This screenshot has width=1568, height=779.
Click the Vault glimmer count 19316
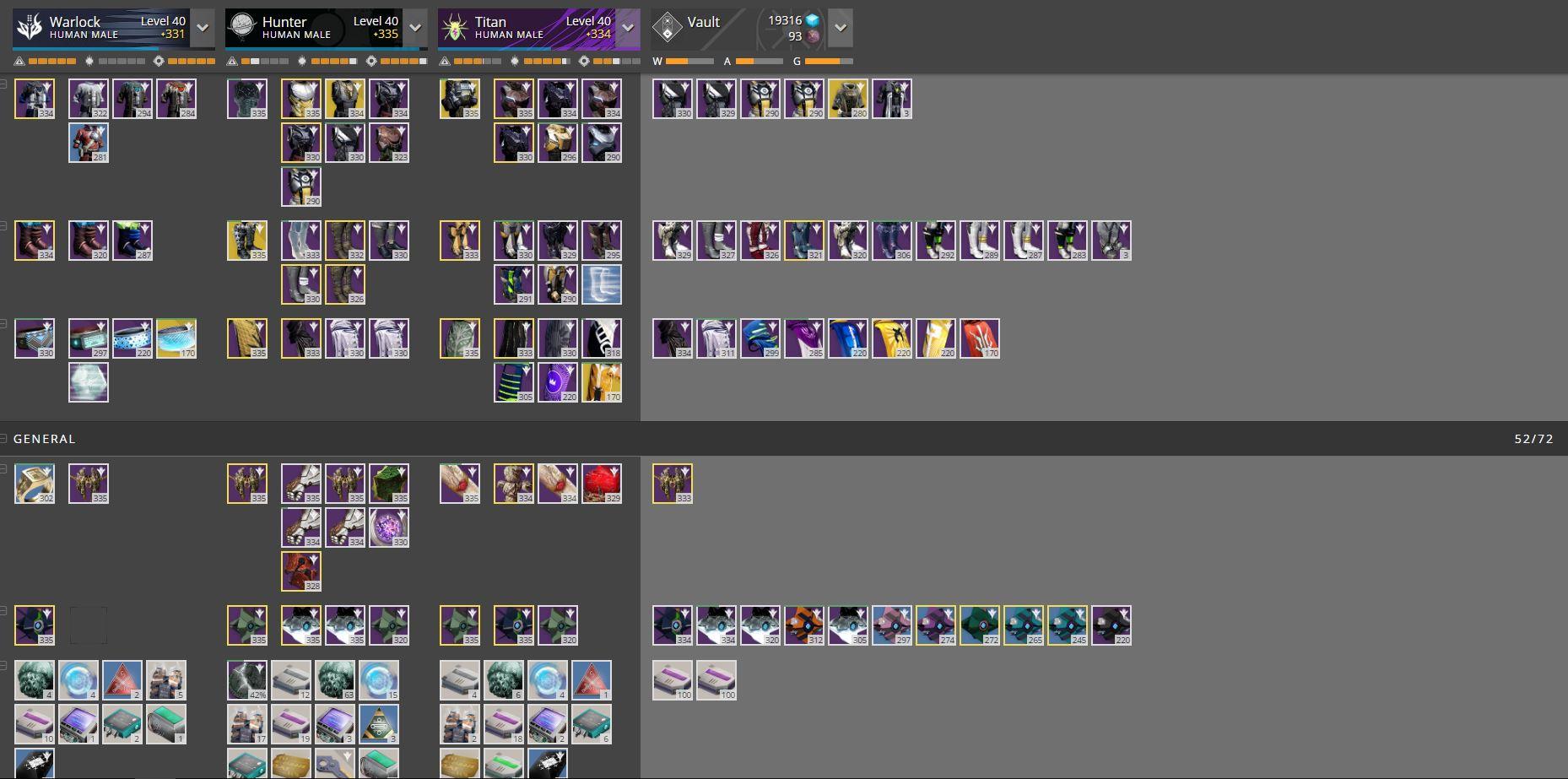click(x=785, y=20)
